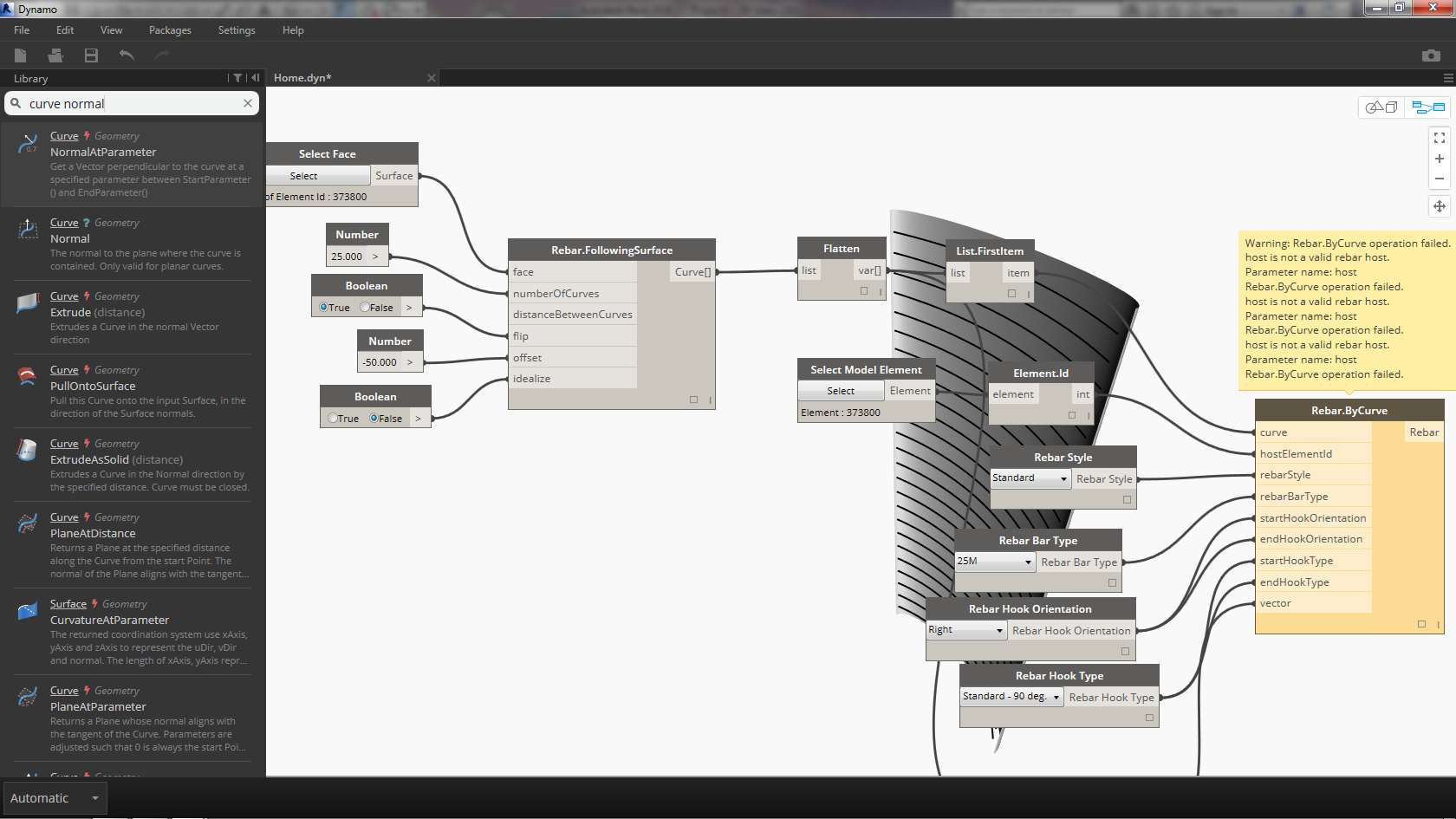Click the Curve Normal node icon
This screenshot has width=1456, height=819.
(28, 229)
